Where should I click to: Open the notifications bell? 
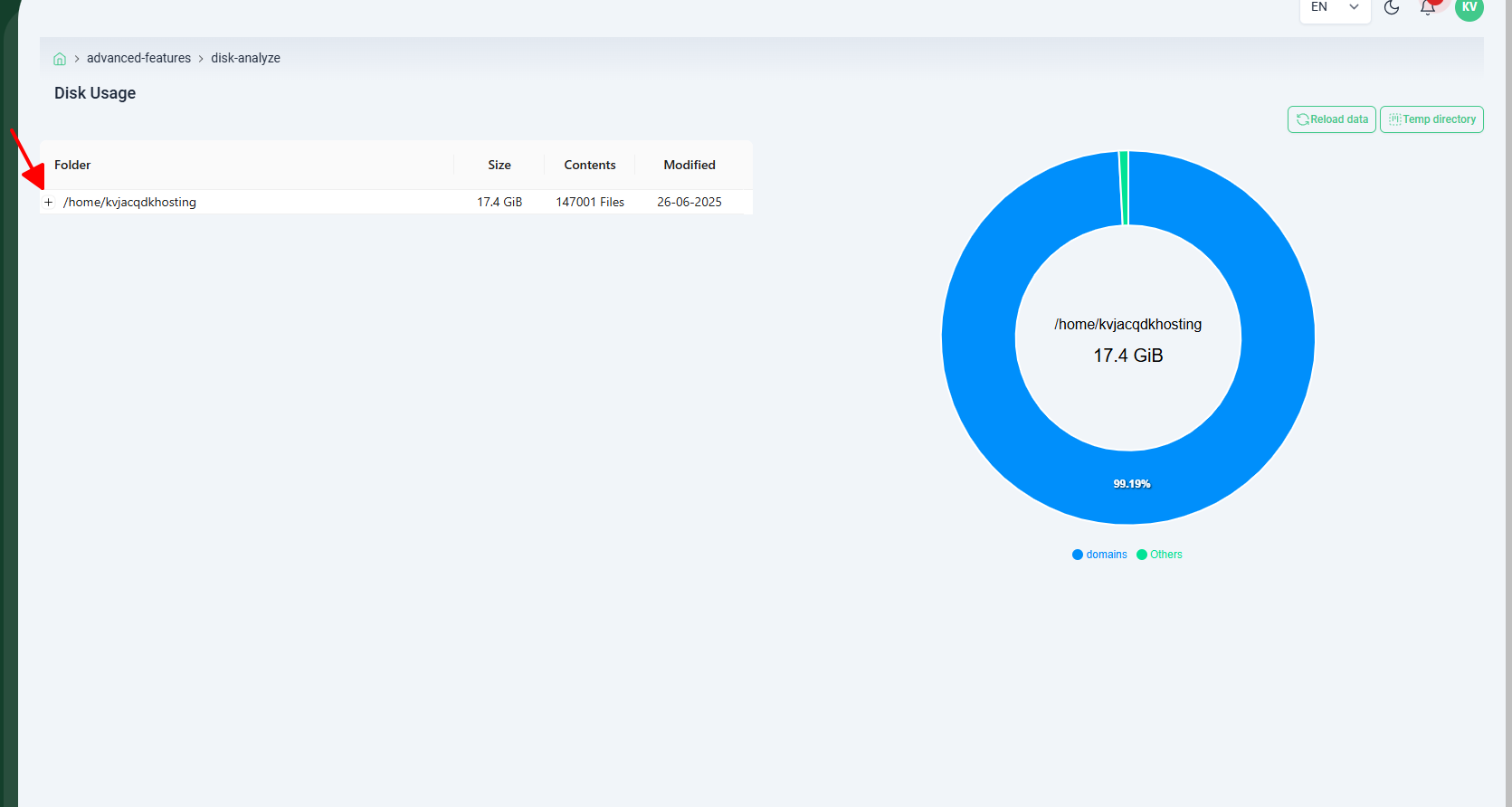pos(1428,7)
